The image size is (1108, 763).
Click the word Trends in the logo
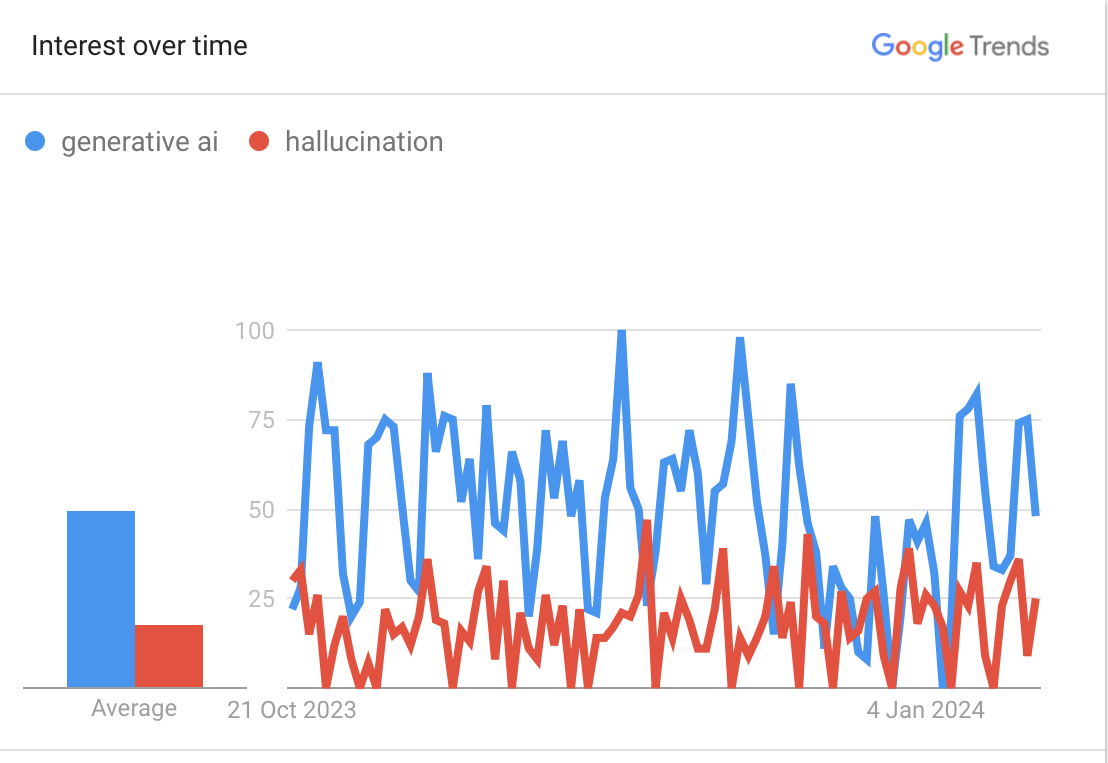1009,46
